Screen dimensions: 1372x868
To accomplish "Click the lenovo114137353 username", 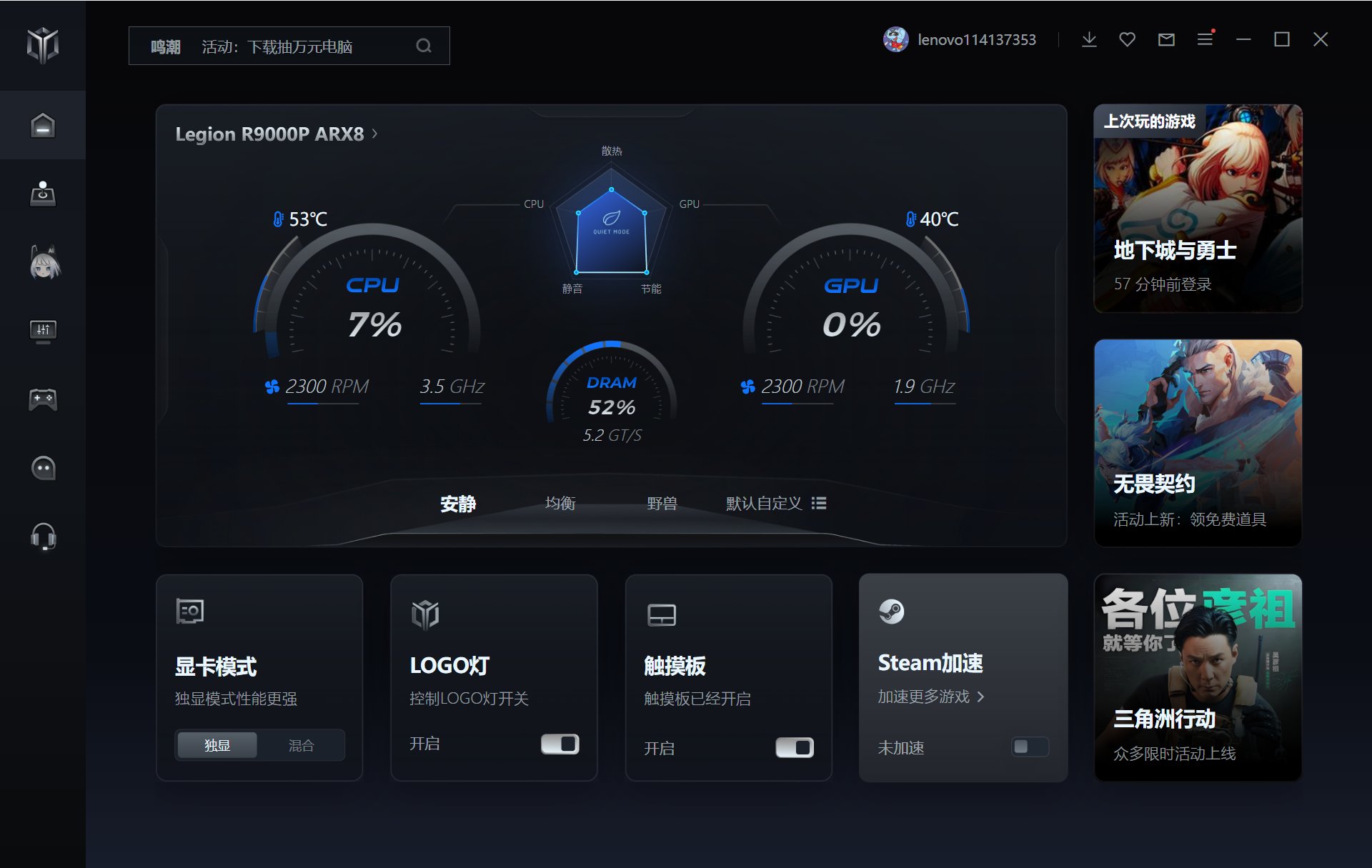I will 977,40.
